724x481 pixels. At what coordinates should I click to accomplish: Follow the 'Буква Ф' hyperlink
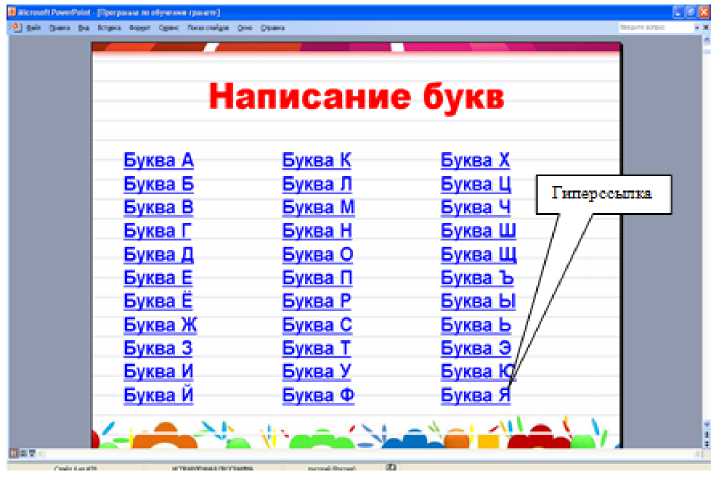tap(319, 395)
